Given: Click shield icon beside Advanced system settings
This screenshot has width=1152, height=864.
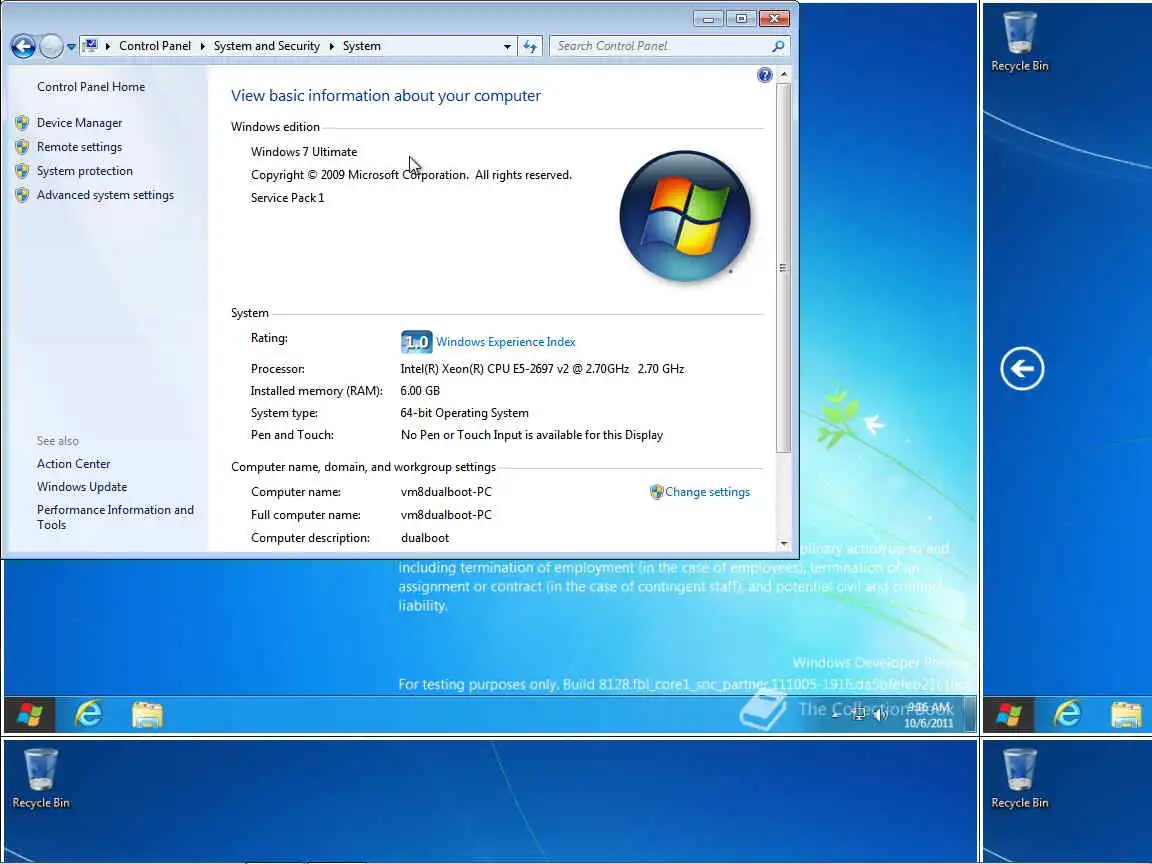Looking at the screenshot, I should [22, 195].
